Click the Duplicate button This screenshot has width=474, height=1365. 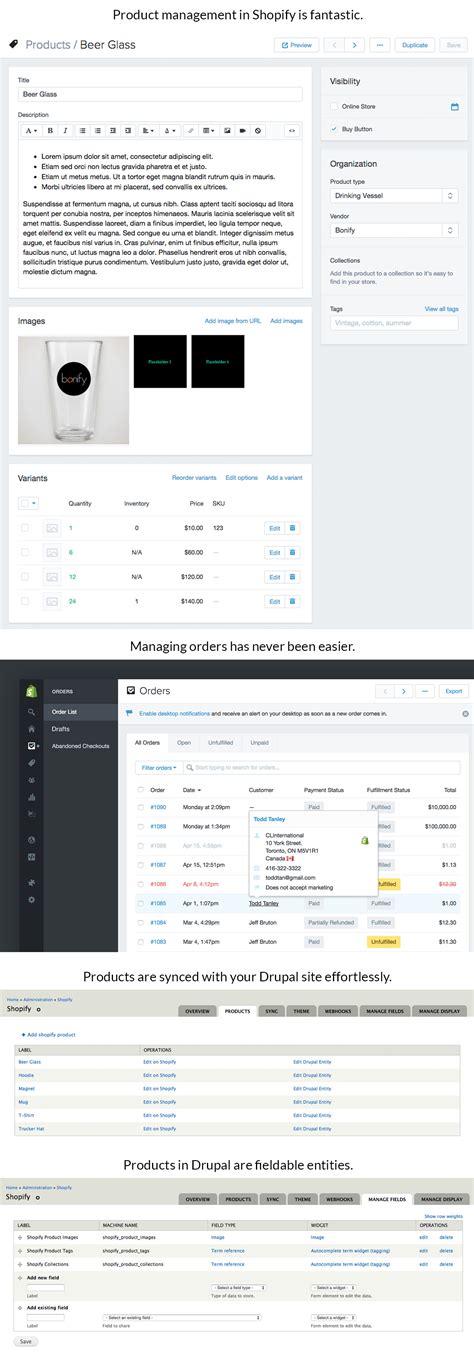pyautogui.click(x=415, y=45)
